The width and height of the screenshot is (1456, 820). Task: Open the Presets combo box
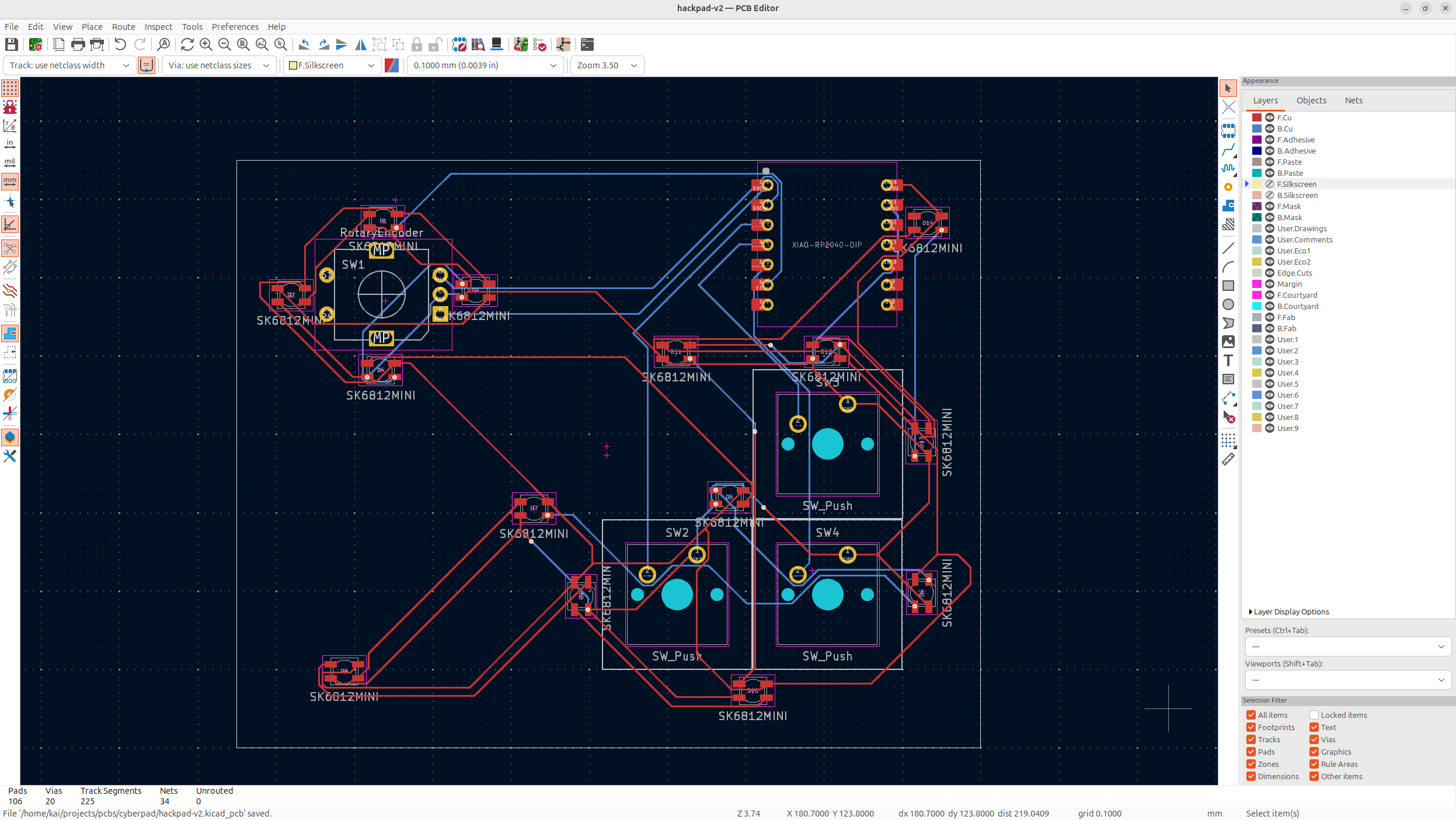point(1347,647)
